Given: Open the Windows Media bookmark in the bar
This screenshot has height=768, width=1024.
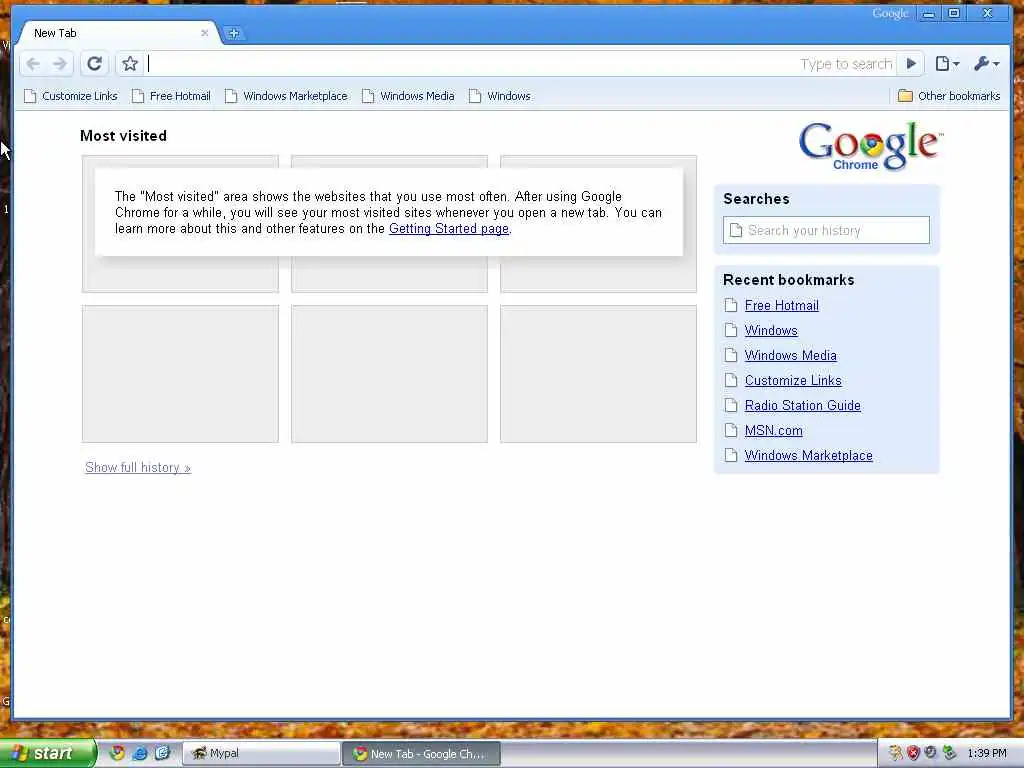Looking at the screenshot, I should (x=408, y=96).
